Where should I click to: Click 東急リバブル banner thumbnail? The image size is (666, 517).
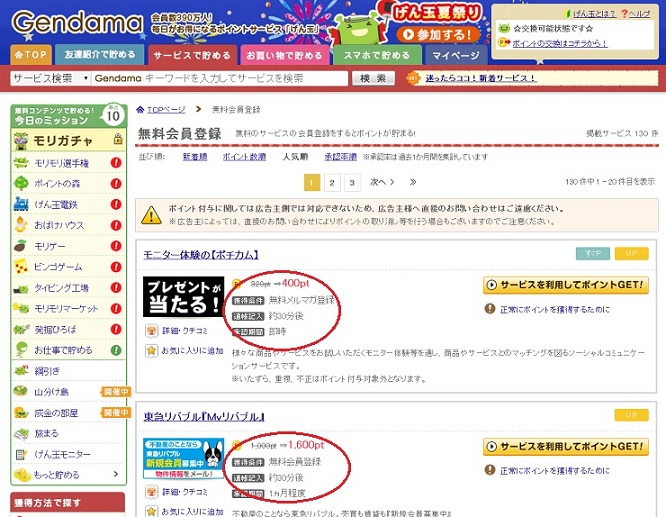[183, 458]
